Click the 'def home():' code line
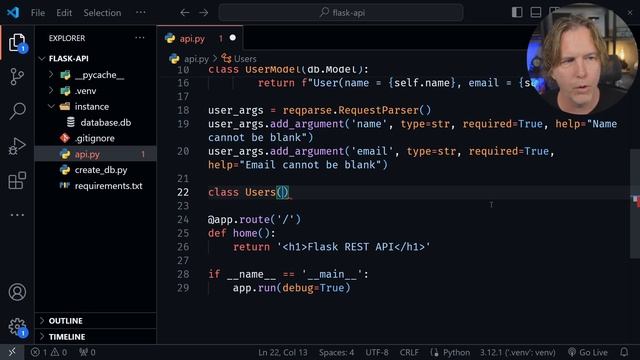The height and width of the screenshot is (360, 640). (x=242, y=233)
